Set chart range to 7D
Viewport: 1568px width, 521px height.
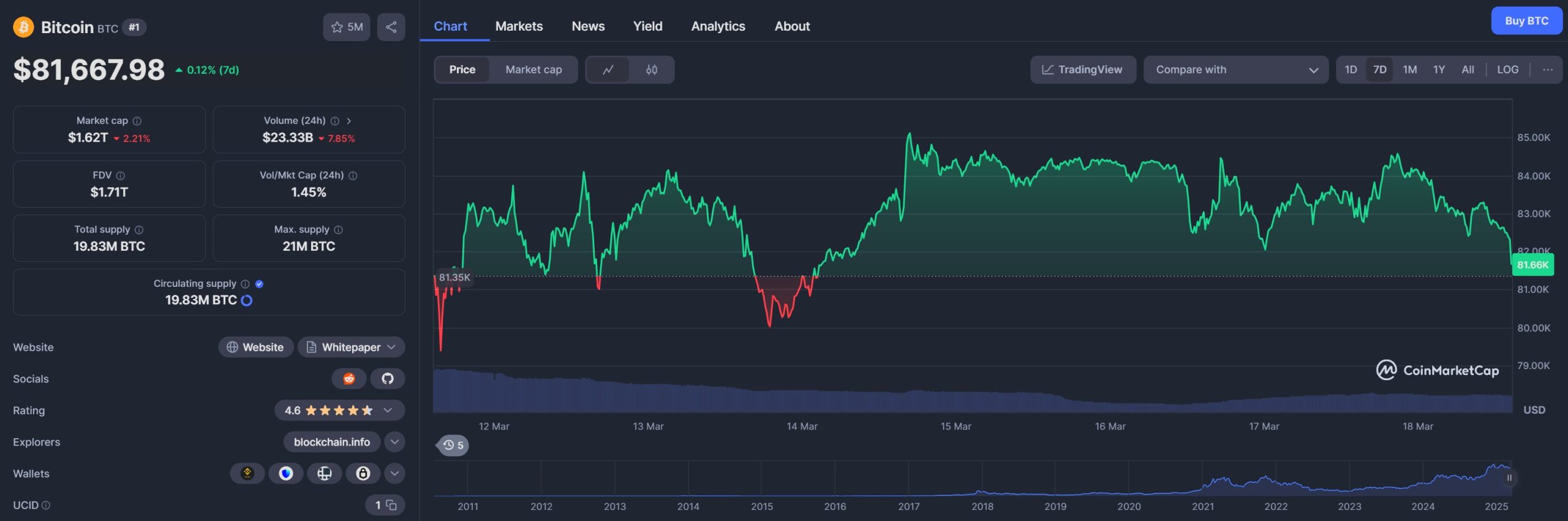[x=1379, y=70]
